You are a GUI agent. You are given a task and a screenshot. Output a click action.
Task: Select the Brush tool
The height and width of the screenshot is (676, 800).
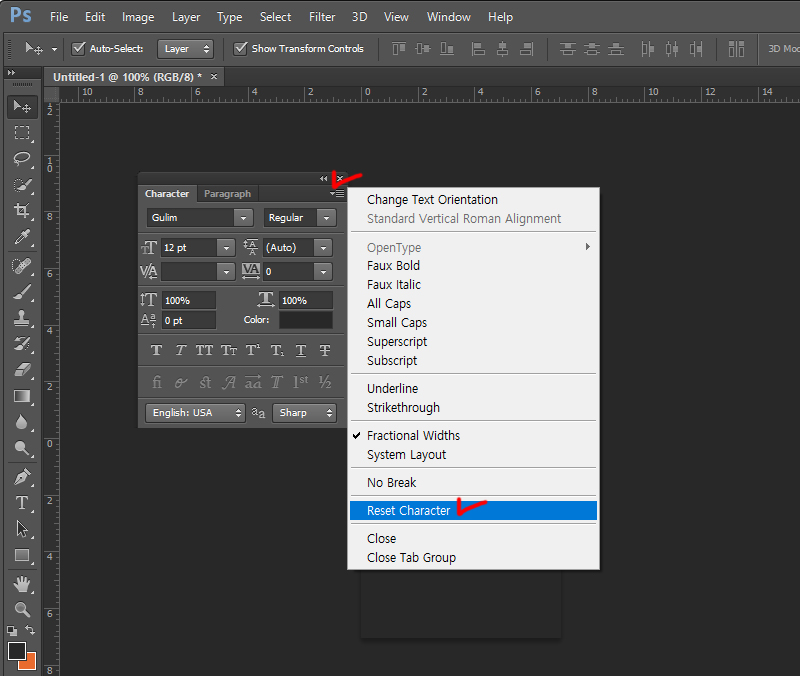[22, 292]
